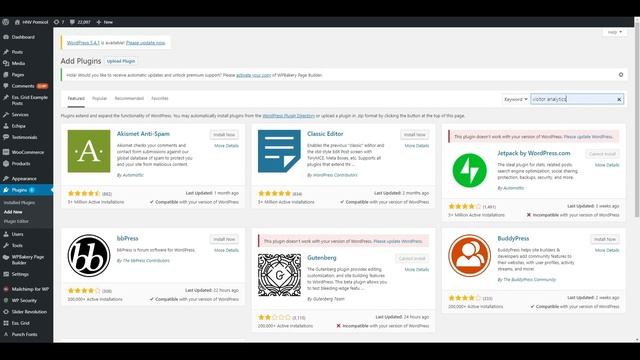Clear the plugin search field
This screenshot has height=360, width=640.
coord(619,99)
